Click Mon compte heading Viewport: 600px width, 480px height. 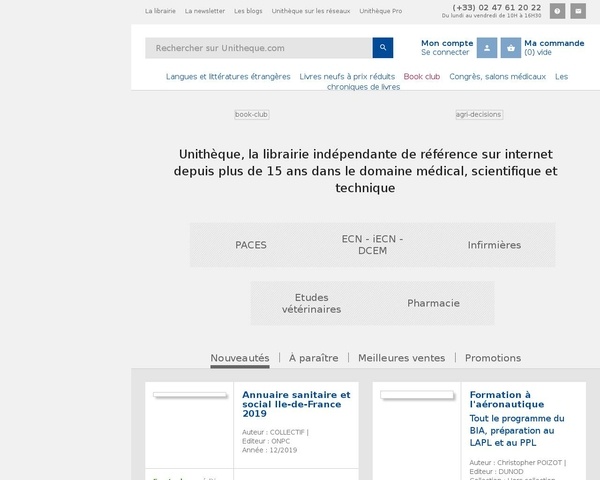click(x=447, y=43)
